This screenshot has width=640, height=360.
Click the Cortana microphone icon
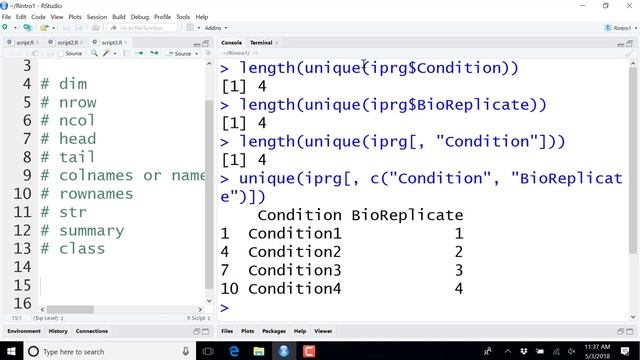coord(186,351)
